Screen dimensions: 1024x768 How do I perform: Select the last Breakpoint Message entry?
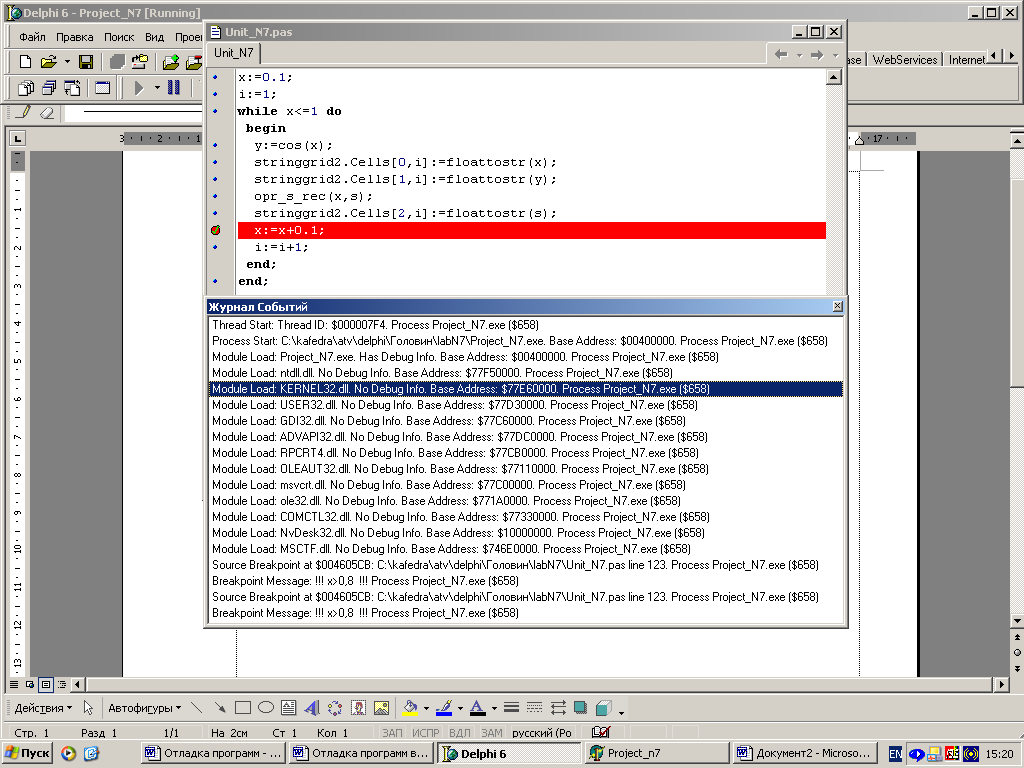[526, 613]
